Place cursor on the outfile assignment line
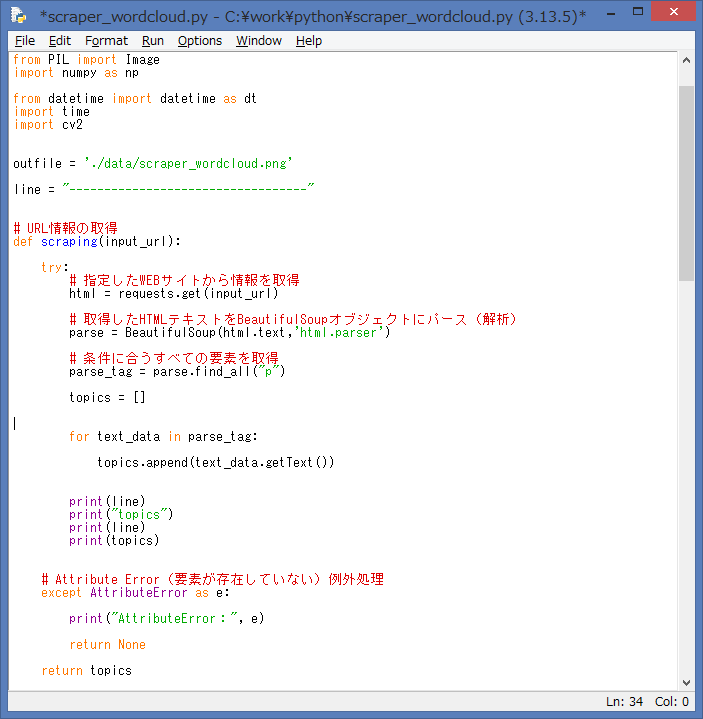The height and width of the screenshot is (719, 703). pos(152,163)
